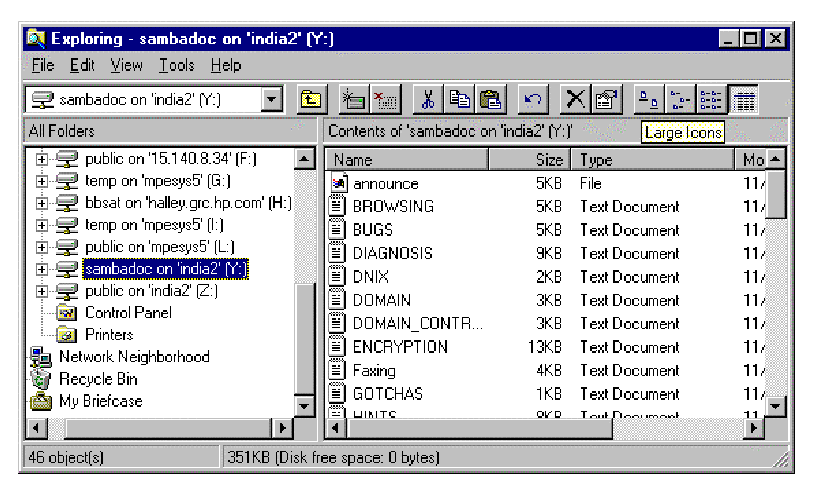Select Recycle Bin in folder tree
Viewport: 817px width, 496px height.
click(98, 379)
